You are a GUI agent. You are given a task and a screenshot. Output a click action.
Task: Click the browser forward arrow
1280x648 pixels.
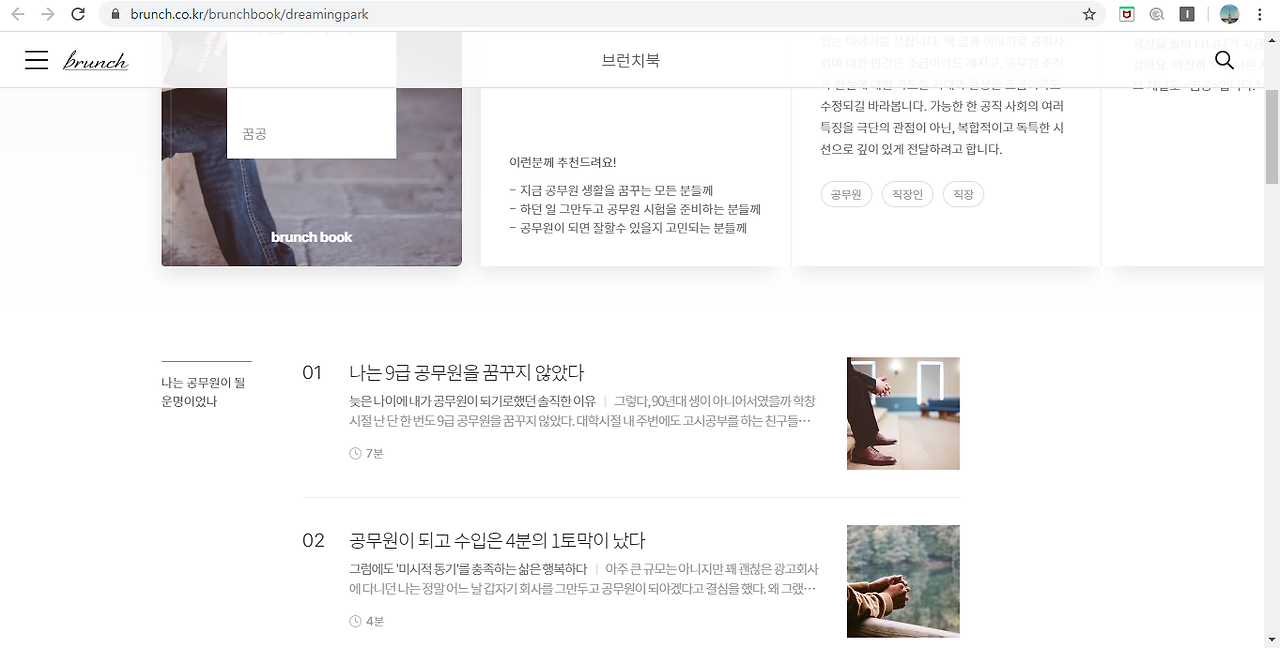click(x=47, y=15)
